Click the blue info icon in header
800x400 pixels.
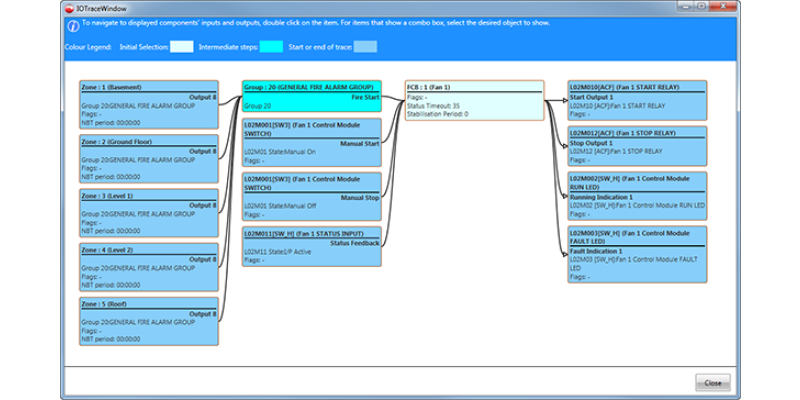pyautogui.click(x=71, y=25)
